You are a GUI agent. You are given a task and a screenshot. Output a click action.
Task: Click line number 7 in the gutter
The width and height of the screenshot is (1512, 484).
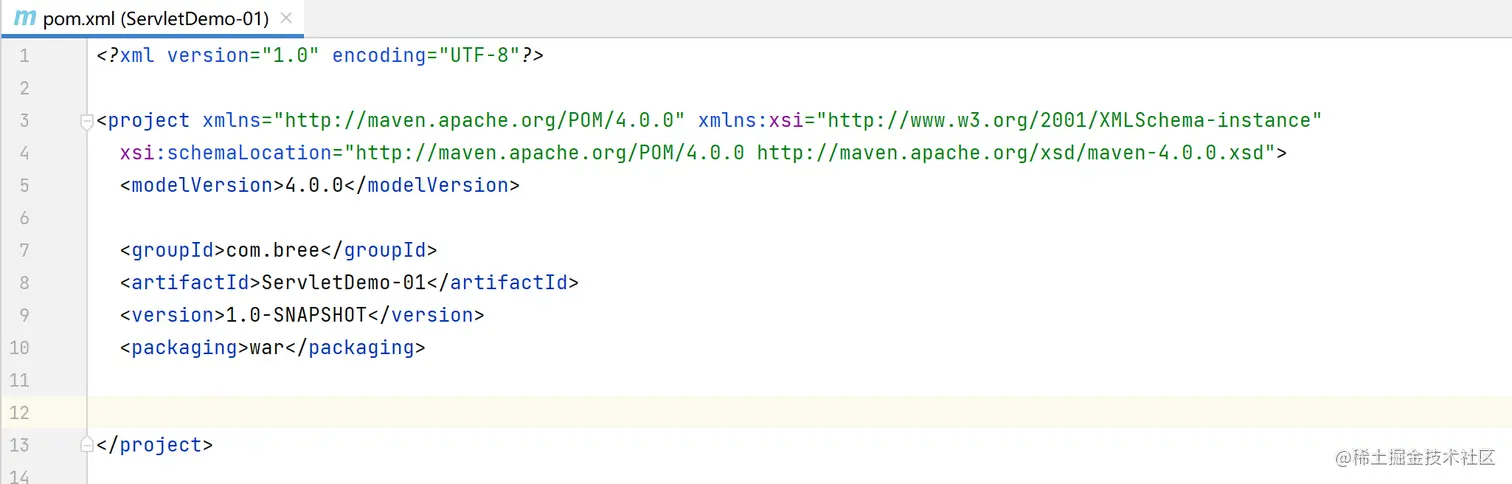pos(24,250)
